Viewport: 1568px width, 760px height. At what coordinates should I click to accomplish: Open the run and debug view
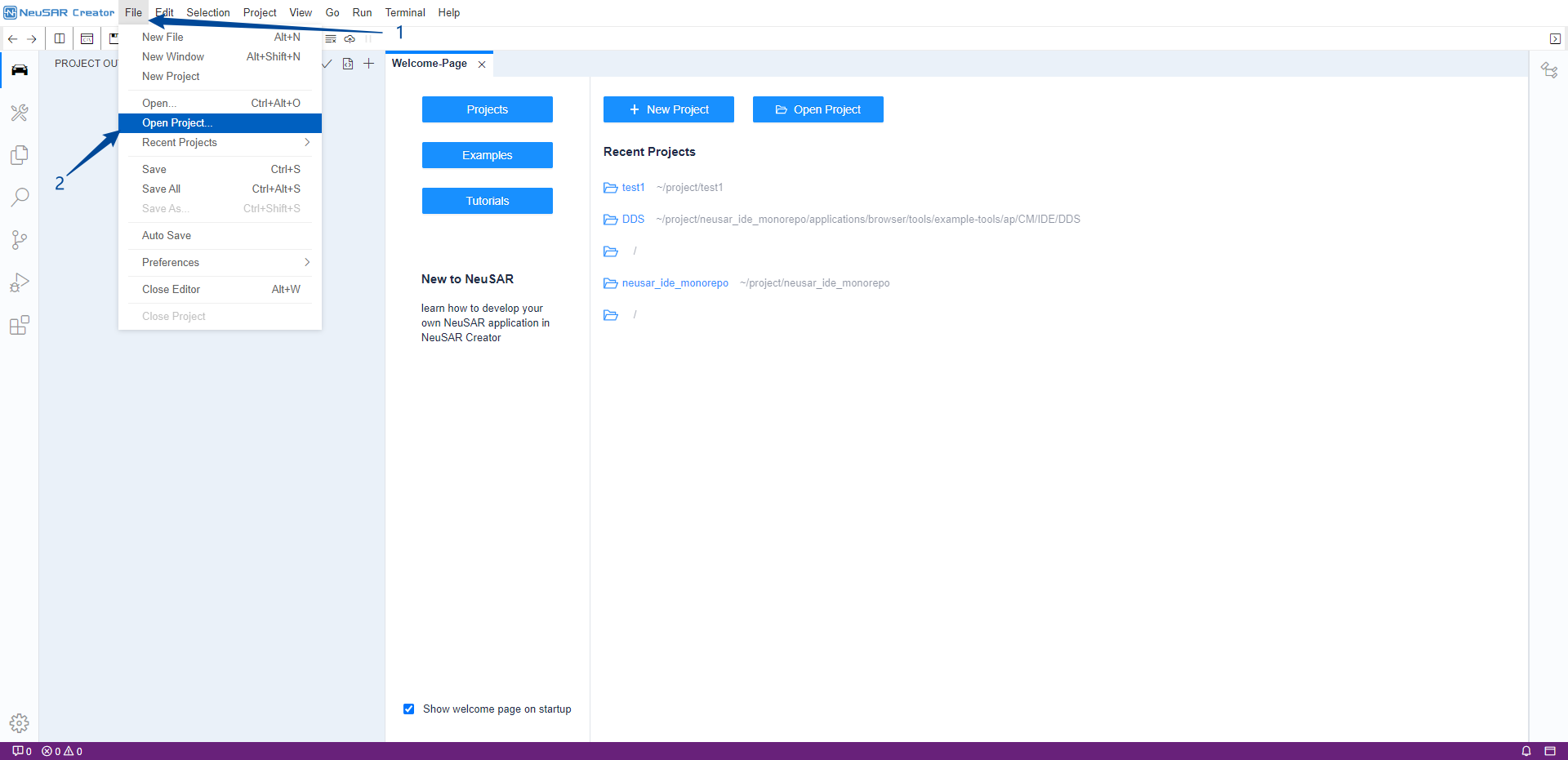pos(20,282)
